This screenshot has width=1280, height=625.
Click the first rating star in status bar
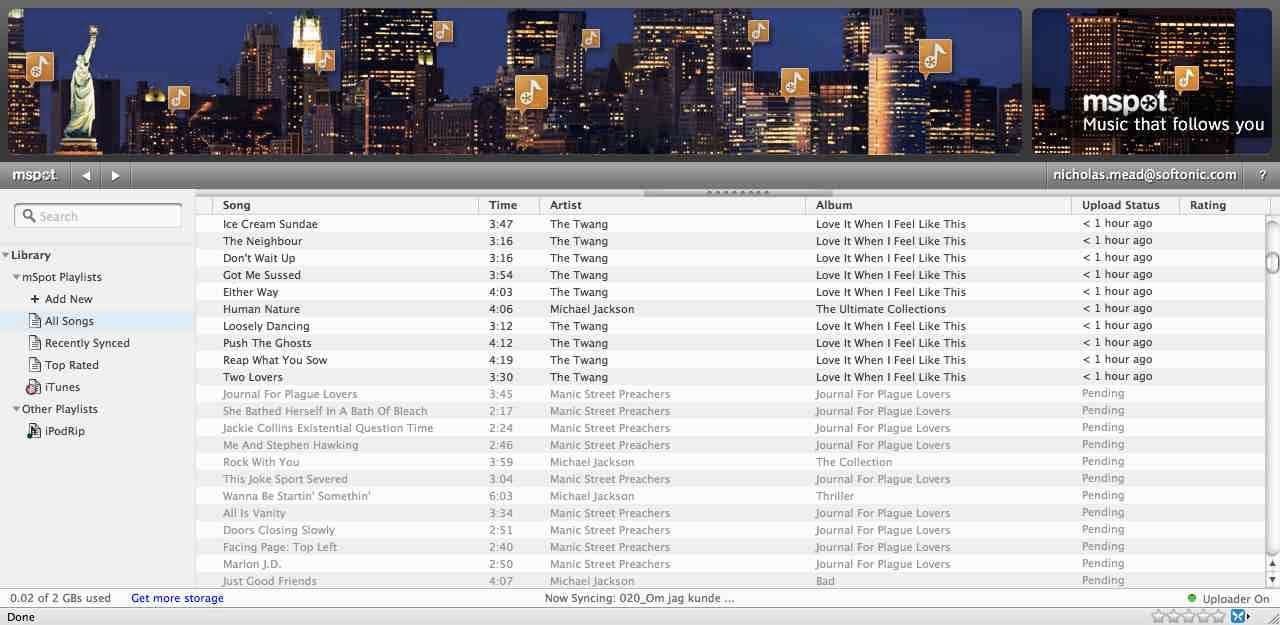[x=1157, y=616]
